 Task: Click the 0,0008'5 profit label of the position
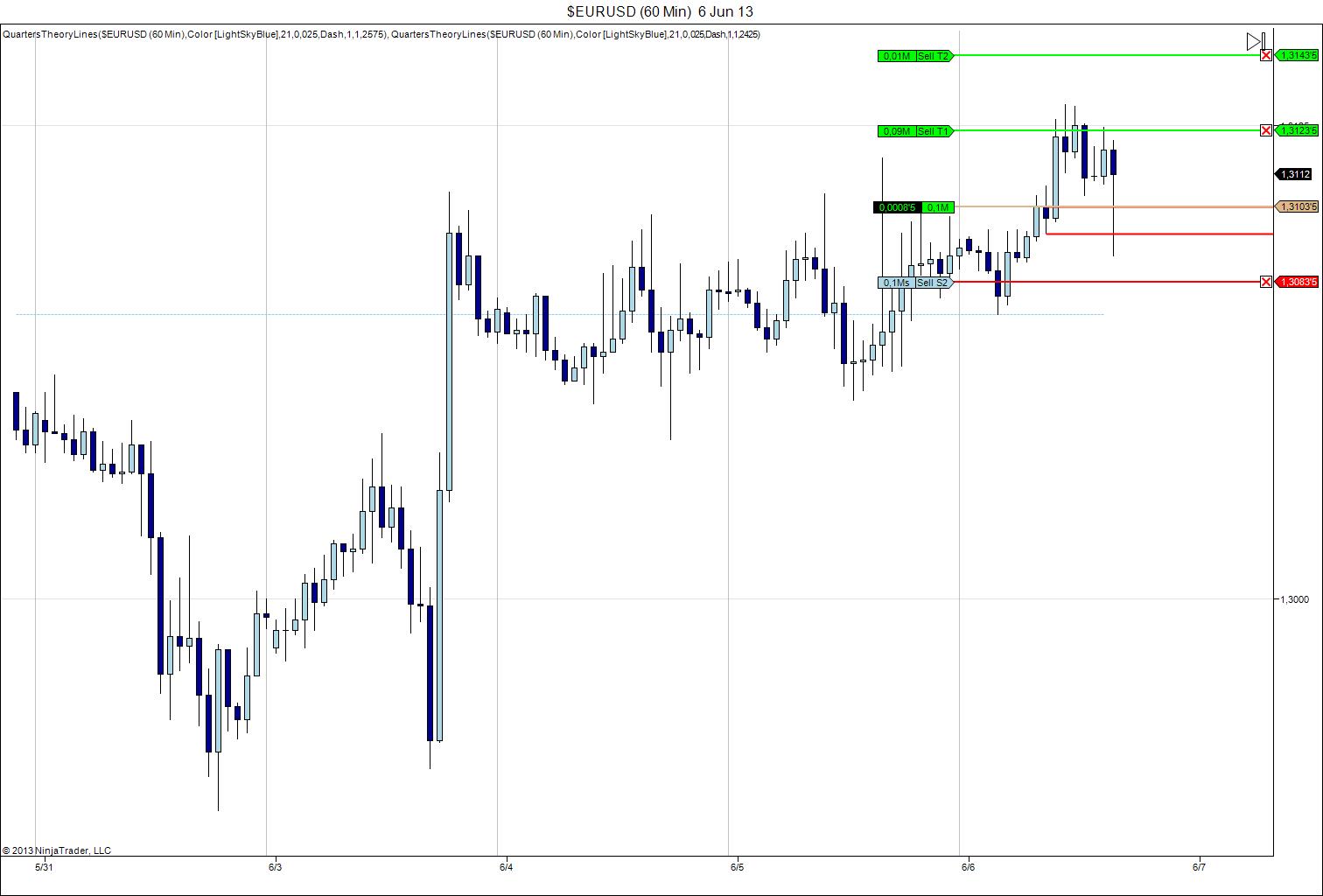click(898, 207)
